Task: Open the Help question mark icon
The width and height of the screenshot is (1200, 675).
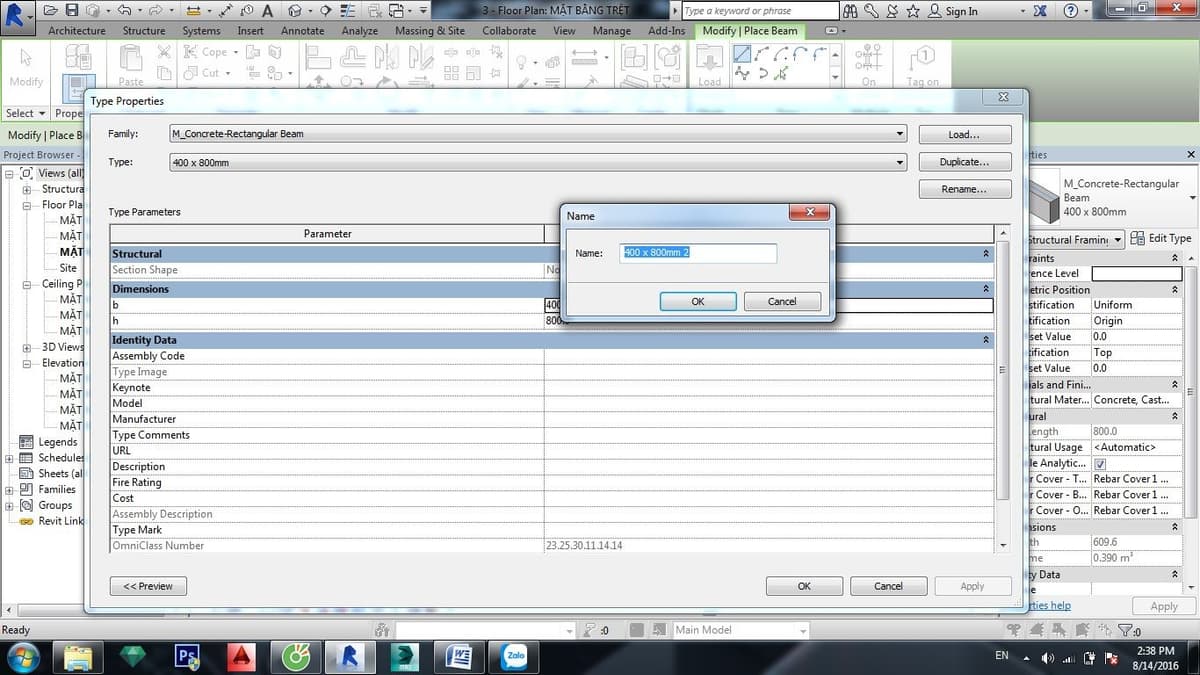Action: [1071, 11]
